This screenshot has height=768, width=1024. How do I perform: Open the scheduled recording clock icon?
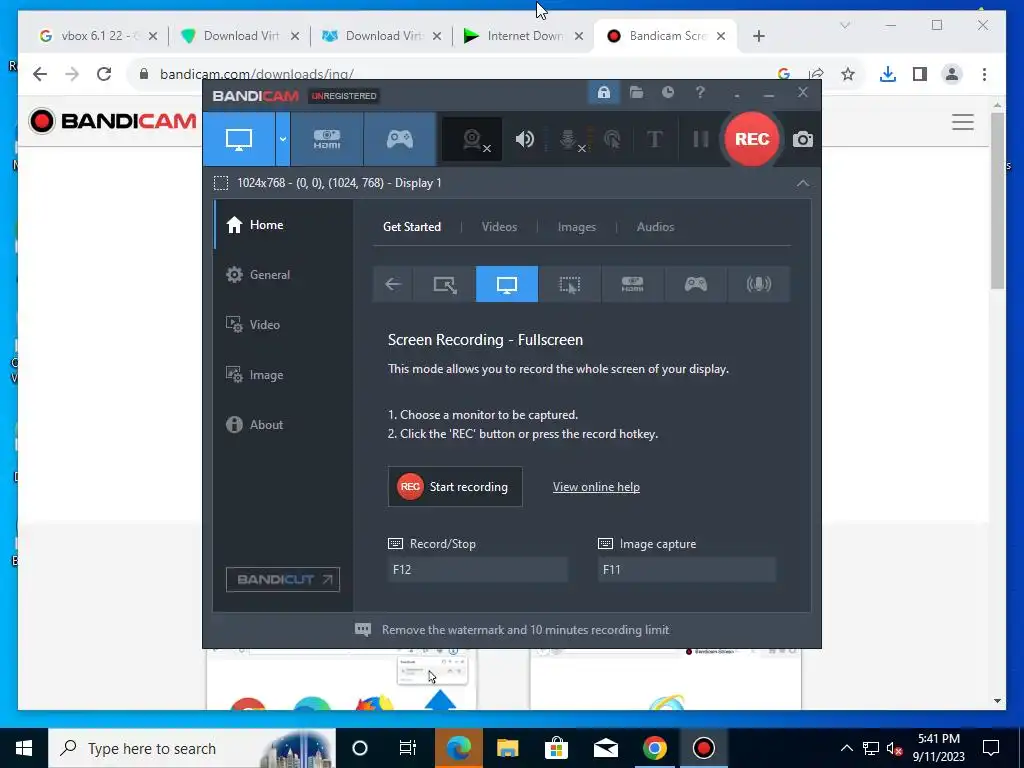tap(667, 92)
